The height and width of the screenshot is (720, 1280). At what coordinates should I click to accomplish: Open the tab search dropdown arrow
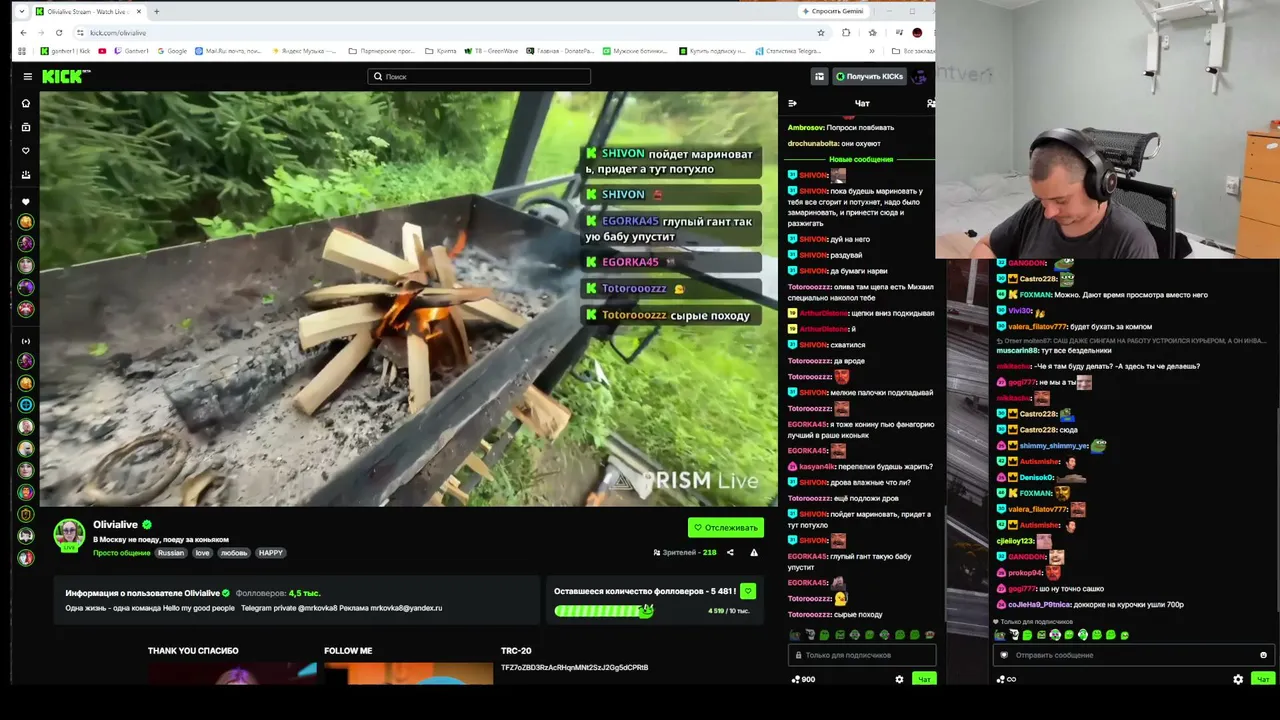[x=21, y=11]
